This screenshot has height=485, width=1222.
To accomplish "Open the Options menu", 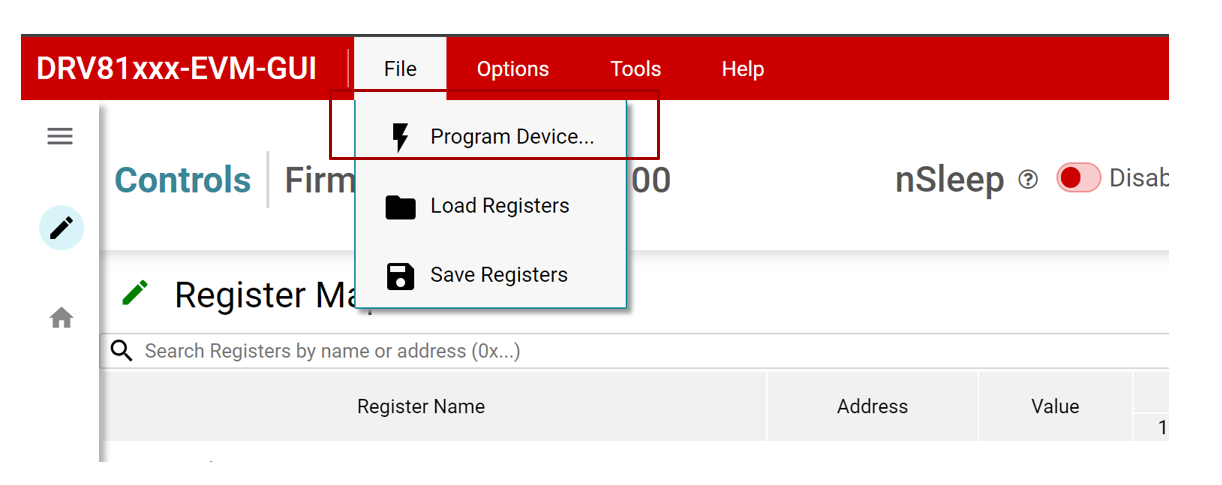I will coord(512,69).
